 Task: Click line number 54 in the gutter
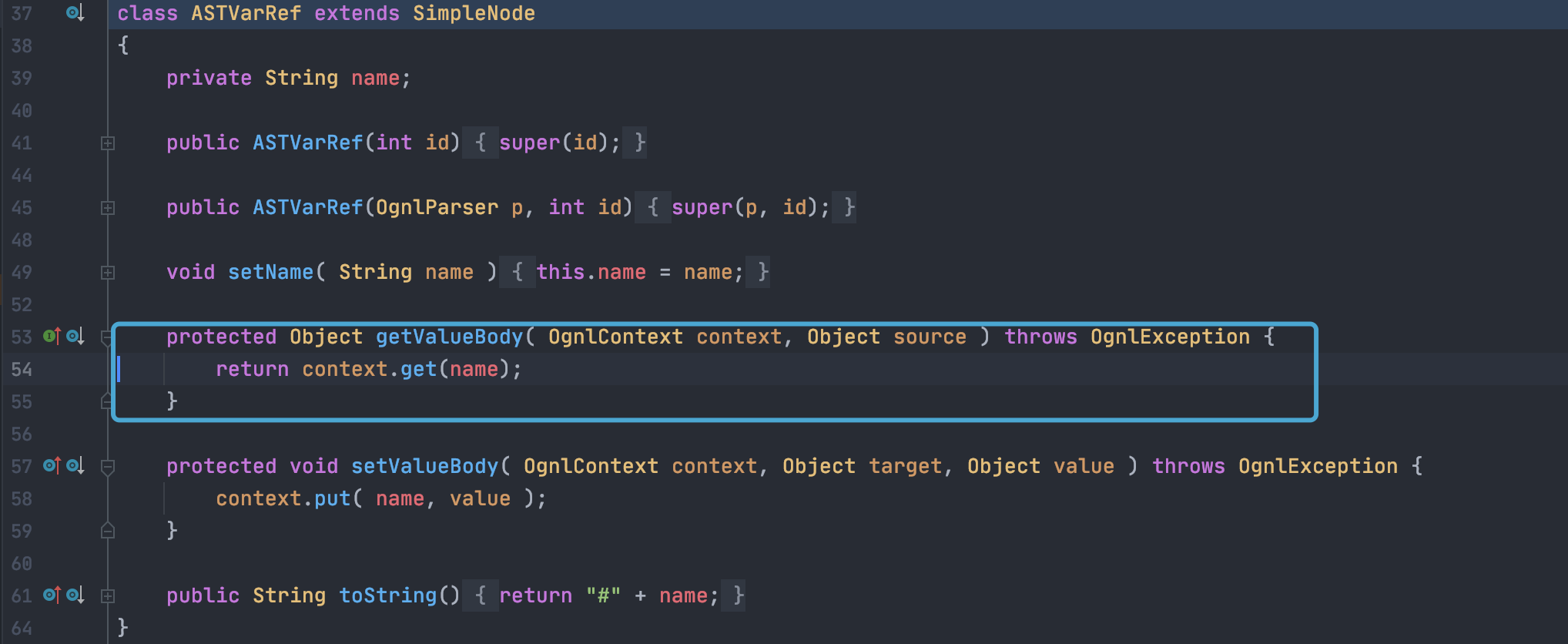(x=22, y=369)
